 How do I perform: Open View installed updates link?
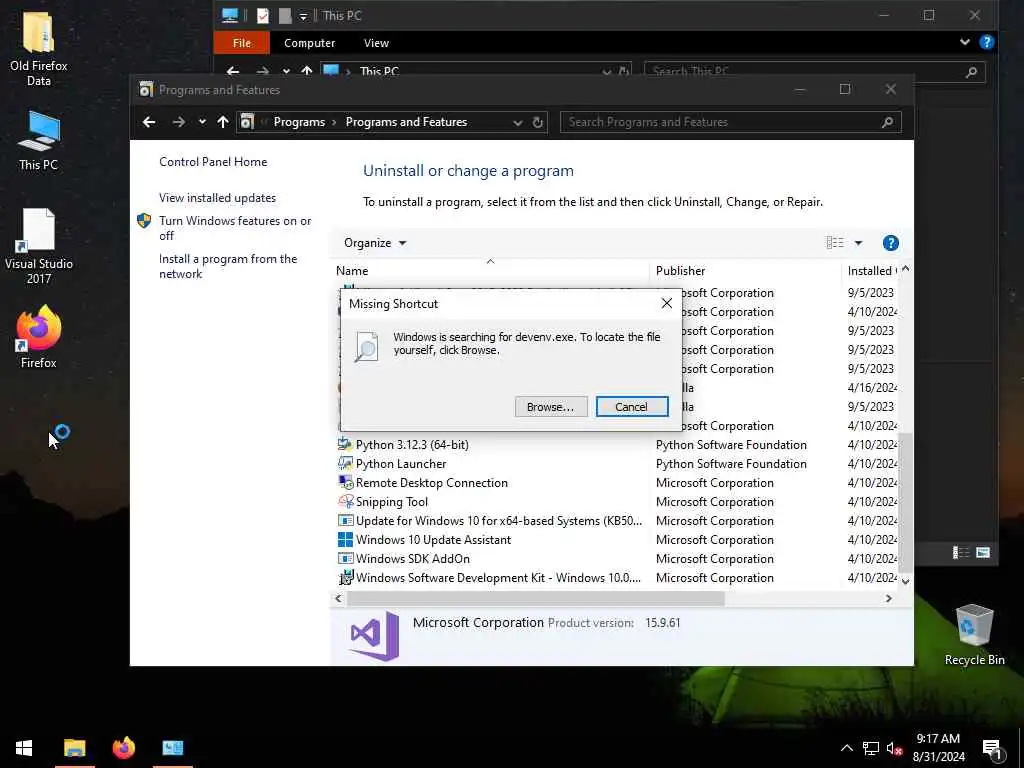217,197
